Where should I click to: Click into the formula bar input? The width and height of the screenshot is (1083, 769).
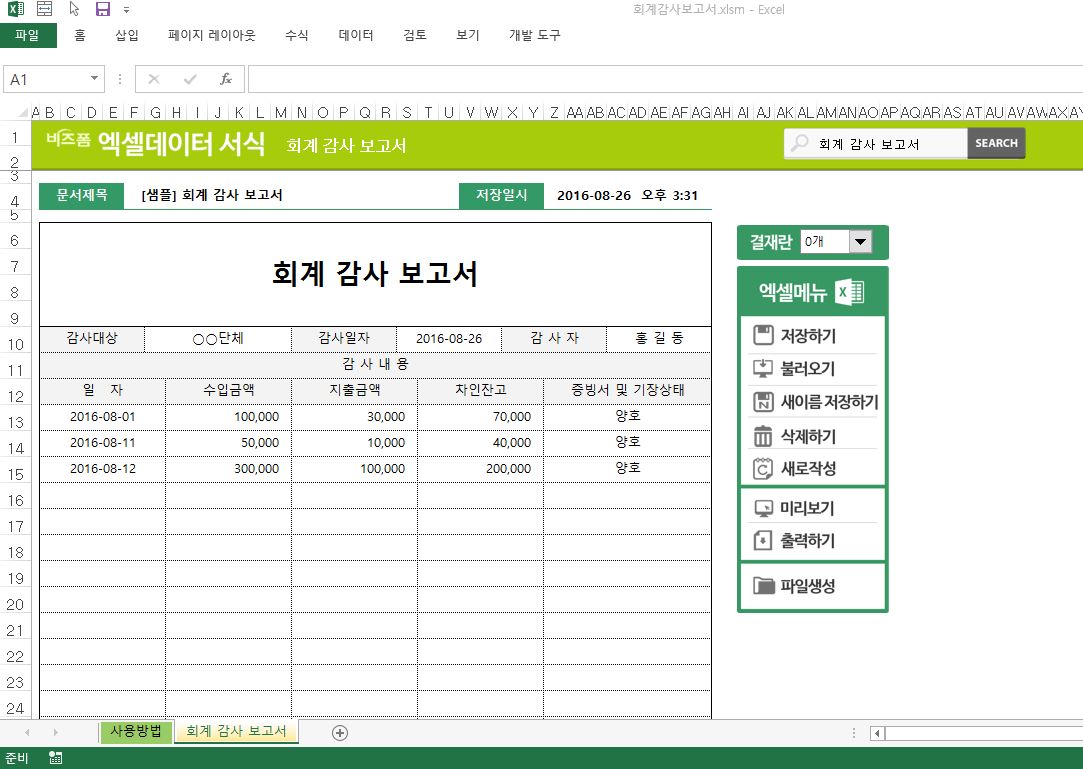(665, 79)
